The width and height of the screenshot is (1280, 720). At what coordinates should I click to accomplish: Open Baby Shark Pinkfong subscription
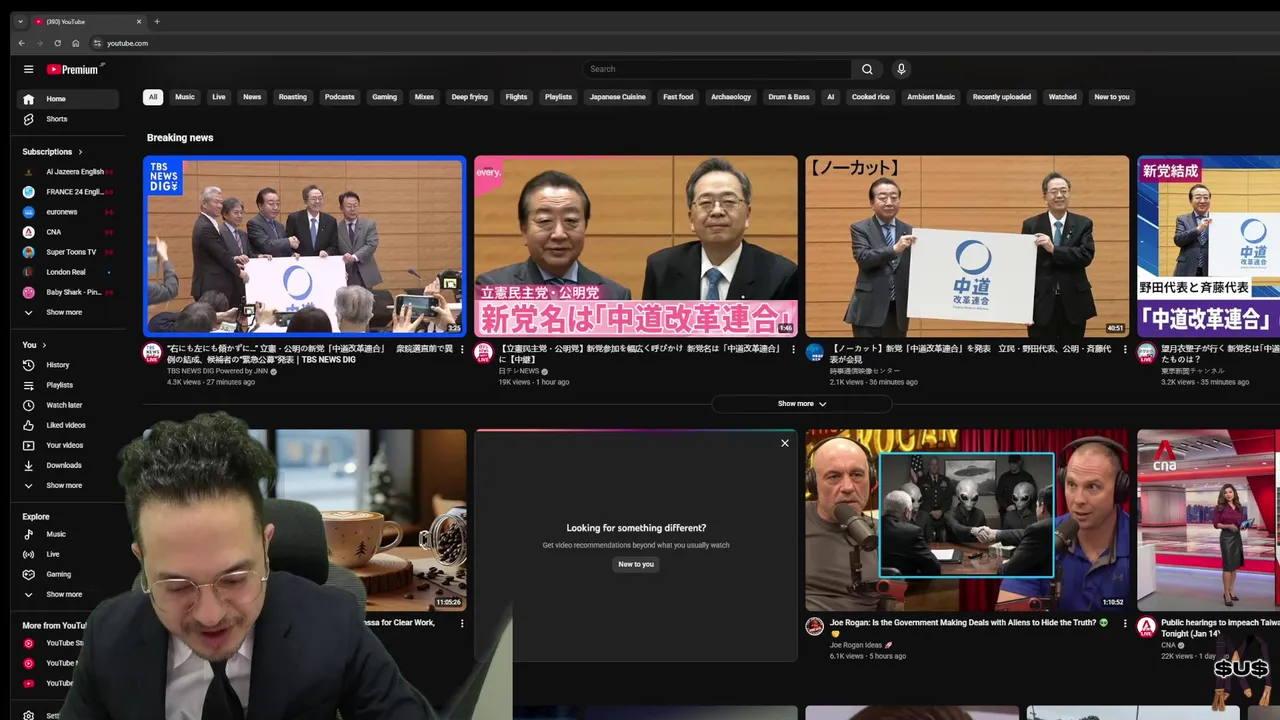click(x=67, y=292)
